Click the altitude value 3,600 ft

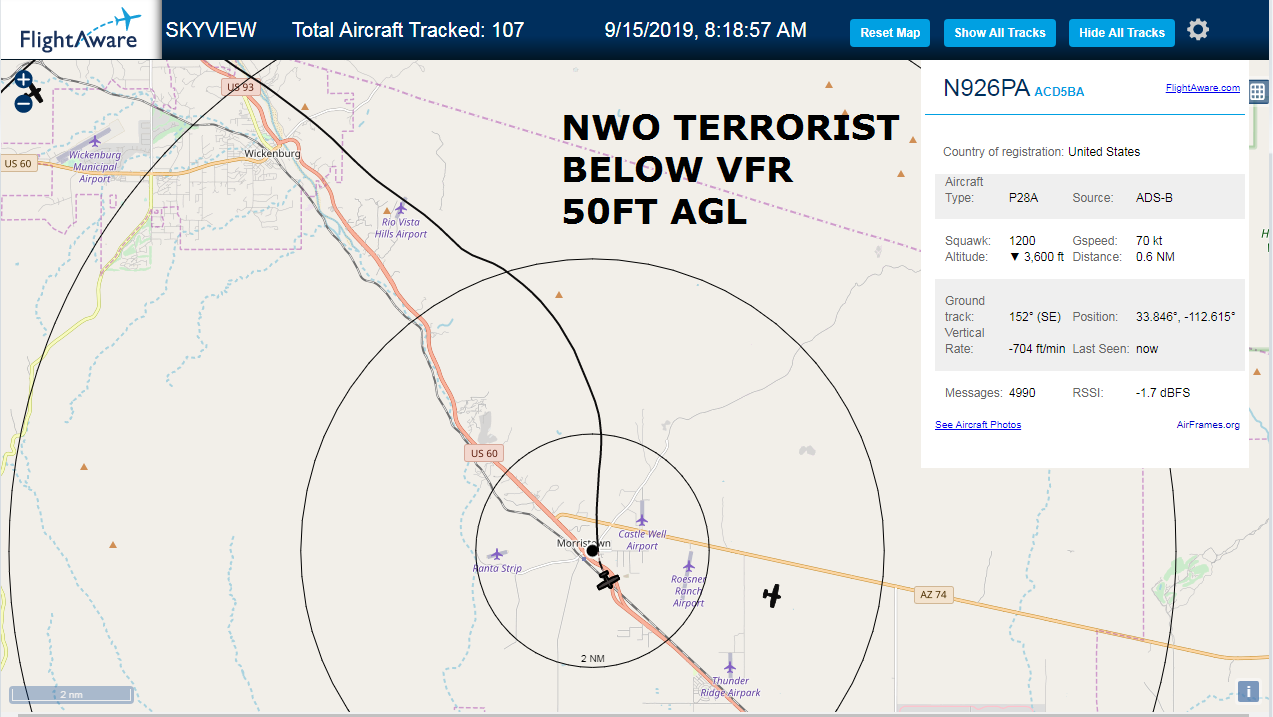pyautogui.click(x=1037, y=257)
